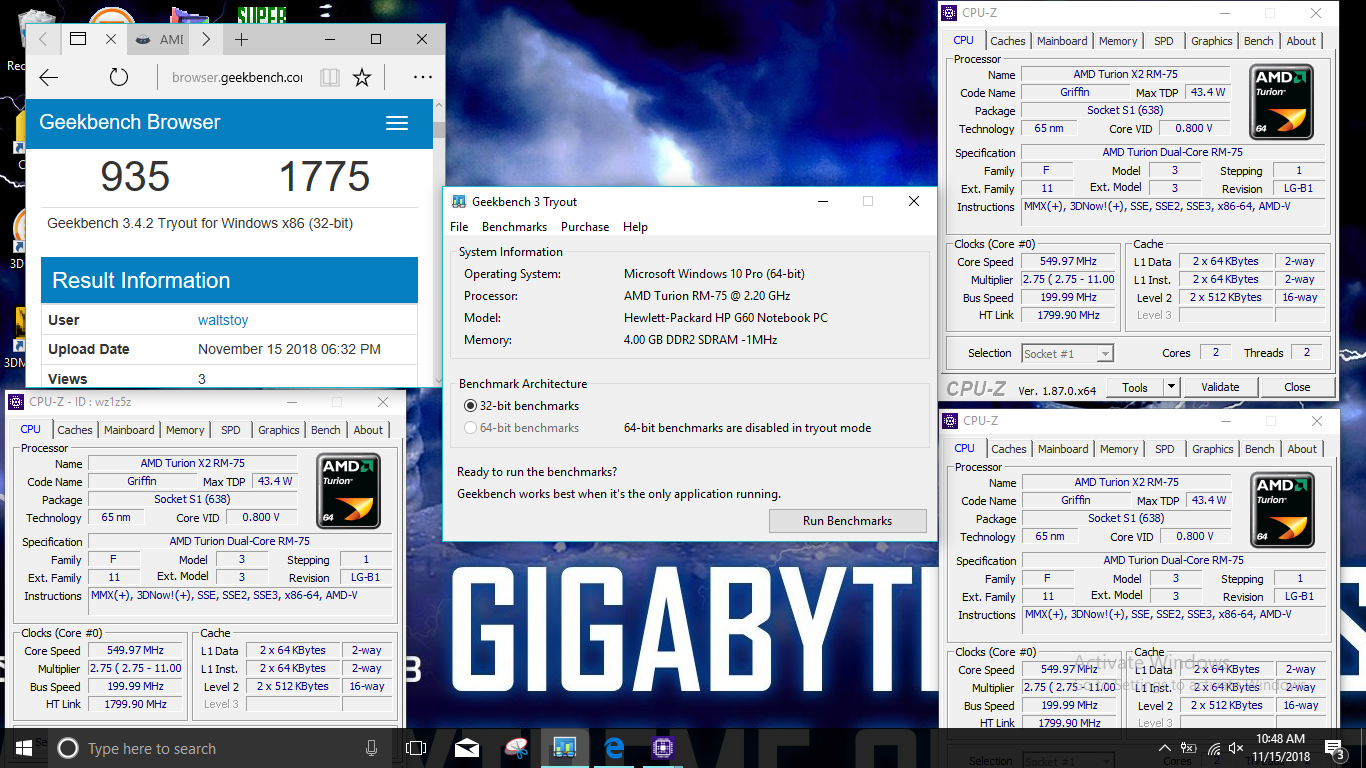Open waltstoy user profile link
1366x768 pixels.
223,320
